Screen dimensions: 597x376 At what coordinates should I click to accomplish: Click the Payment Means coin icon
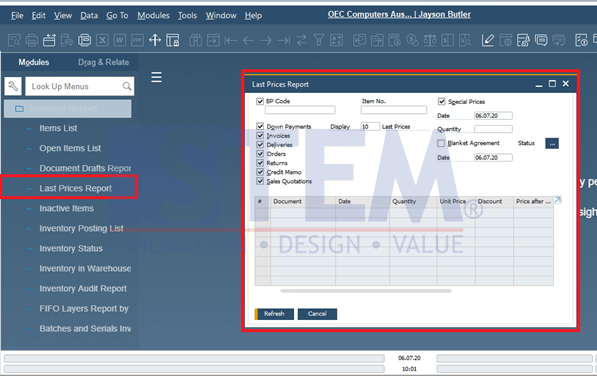(412, 40)
